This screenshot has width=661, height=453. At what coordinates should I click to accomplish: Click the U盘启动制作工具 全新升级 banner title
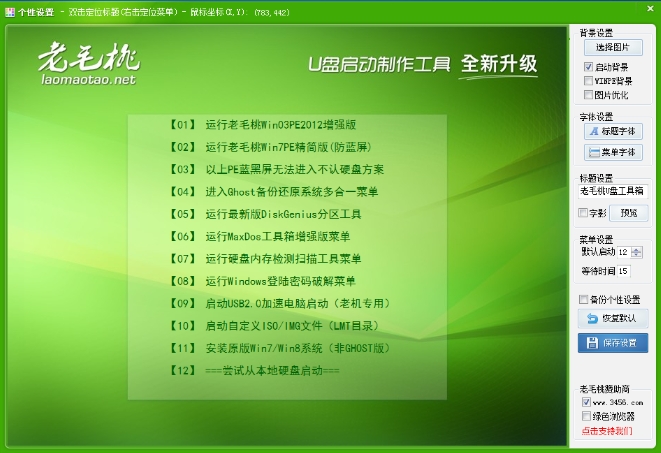tap(423, 65)
